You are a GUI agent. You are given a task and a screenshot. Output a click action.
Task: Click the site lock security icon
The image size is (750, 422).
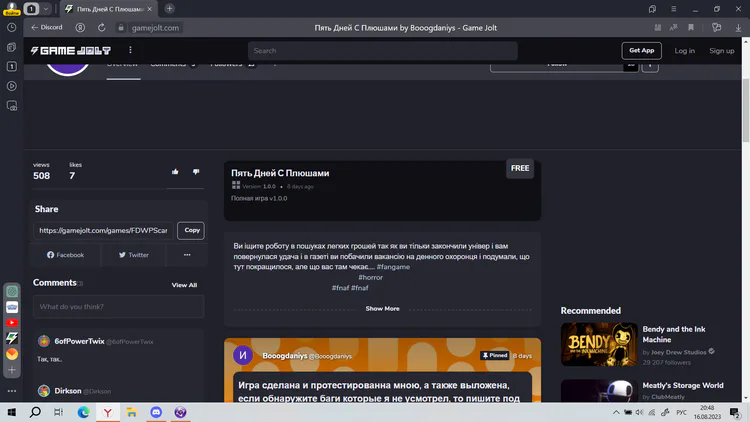(x=121, y=28)
